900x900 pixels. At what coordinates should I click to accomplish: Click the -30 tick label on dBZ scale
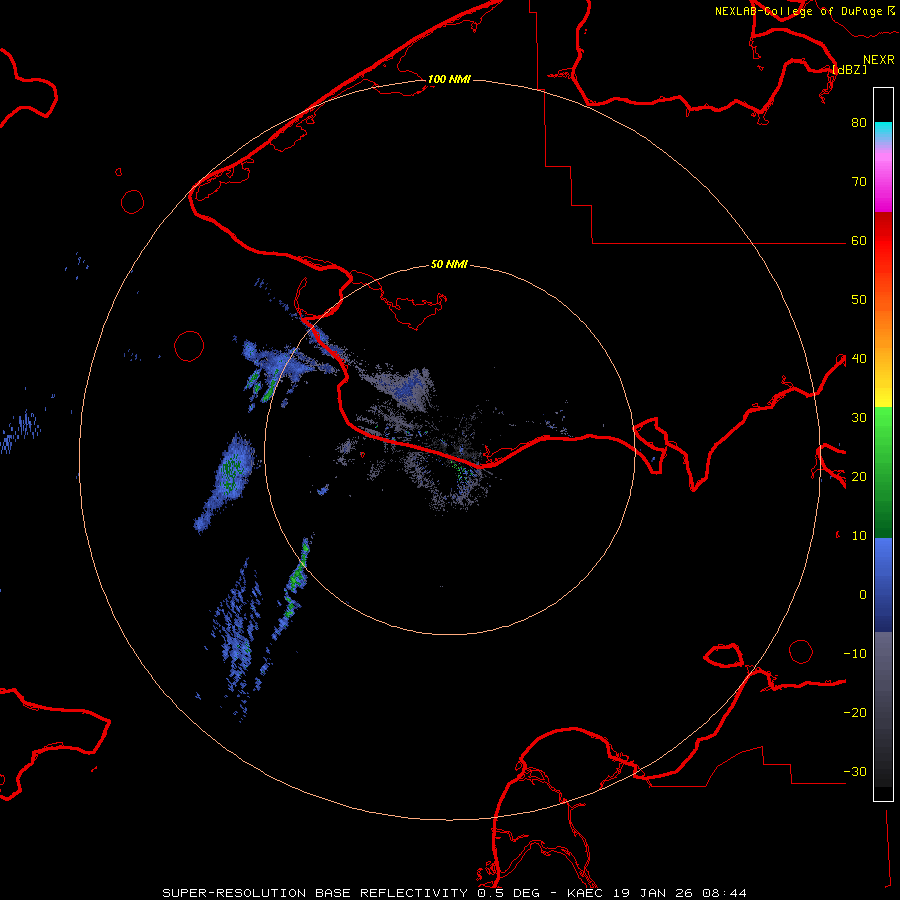click(x=855, y=771)
